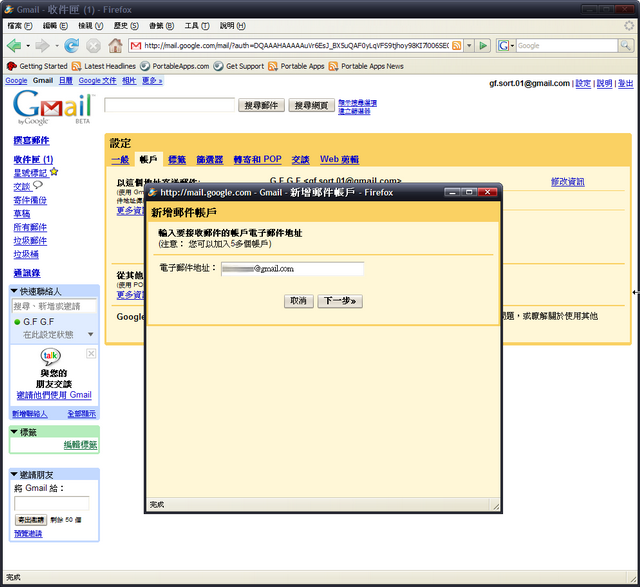Click the invite friend email field
The height and width of the screenshot is (587, 640).
[51, 503]
